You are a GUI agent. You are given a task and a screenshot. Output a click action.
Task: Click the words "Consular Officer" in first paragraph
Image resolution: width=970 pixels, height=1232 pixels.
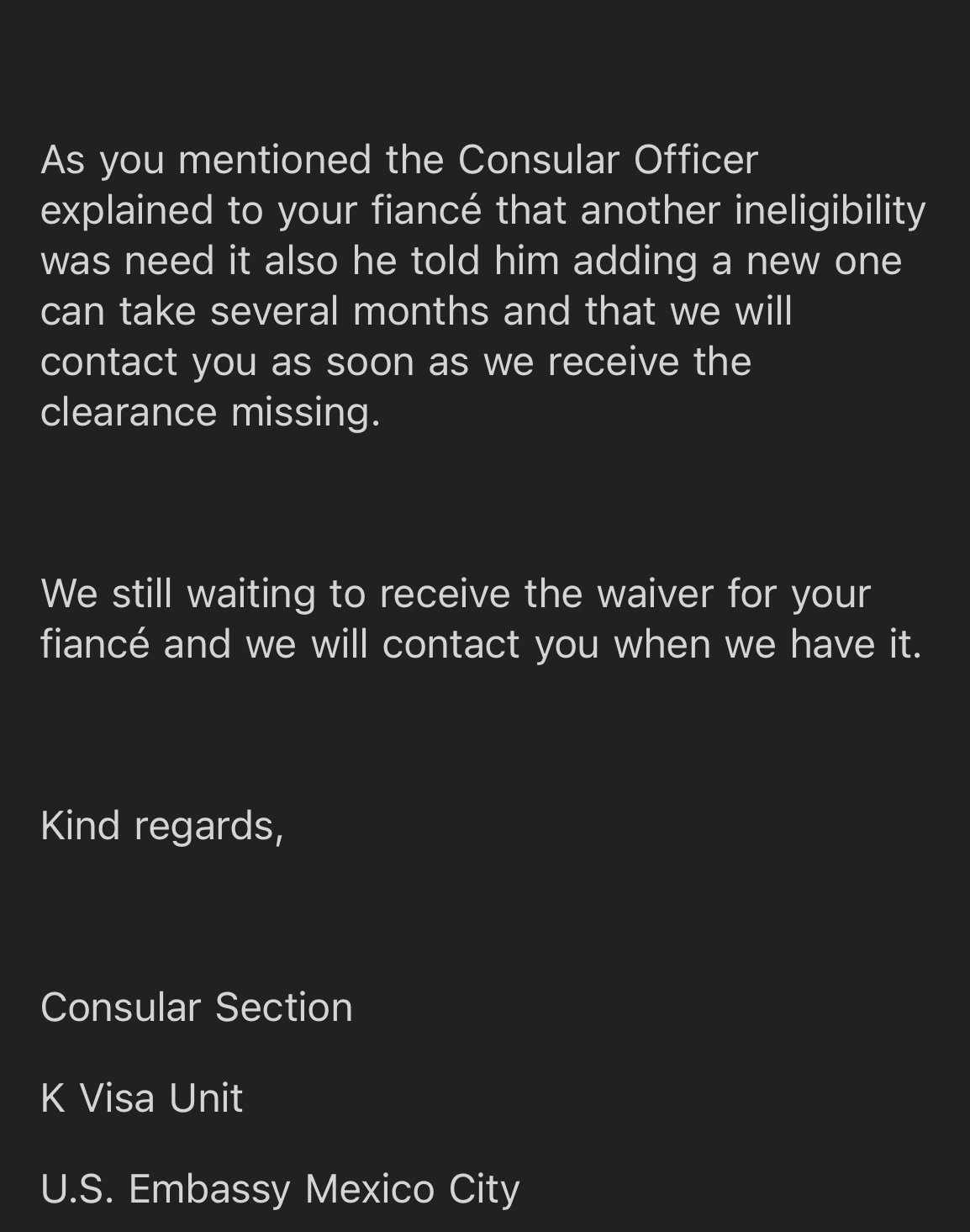click(x=608, y=160)
